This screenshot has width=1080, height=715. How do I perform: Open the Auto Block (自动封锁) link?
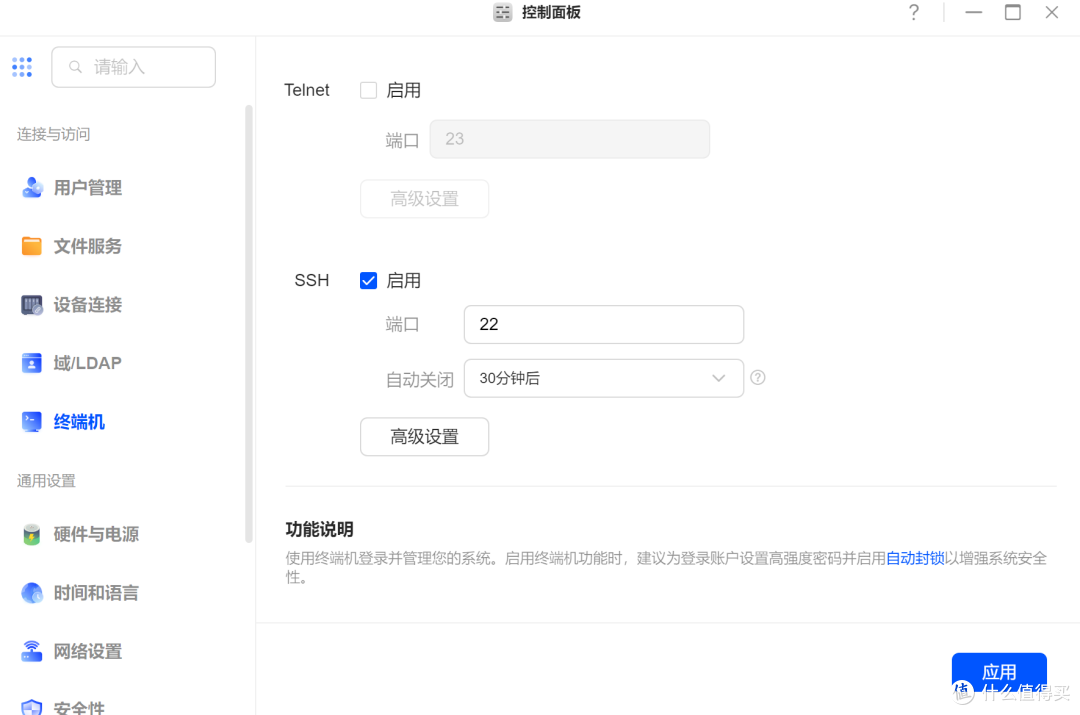[x=915, y=559]
